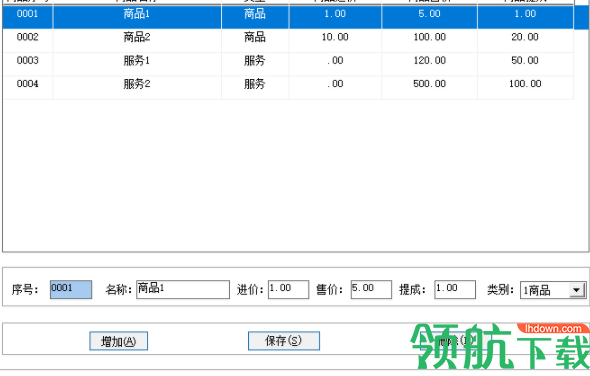Image resolution: width=590 pixels, height=376 pixels.
Task: Click the 服务2 name cell
Action: pos(137,87)
